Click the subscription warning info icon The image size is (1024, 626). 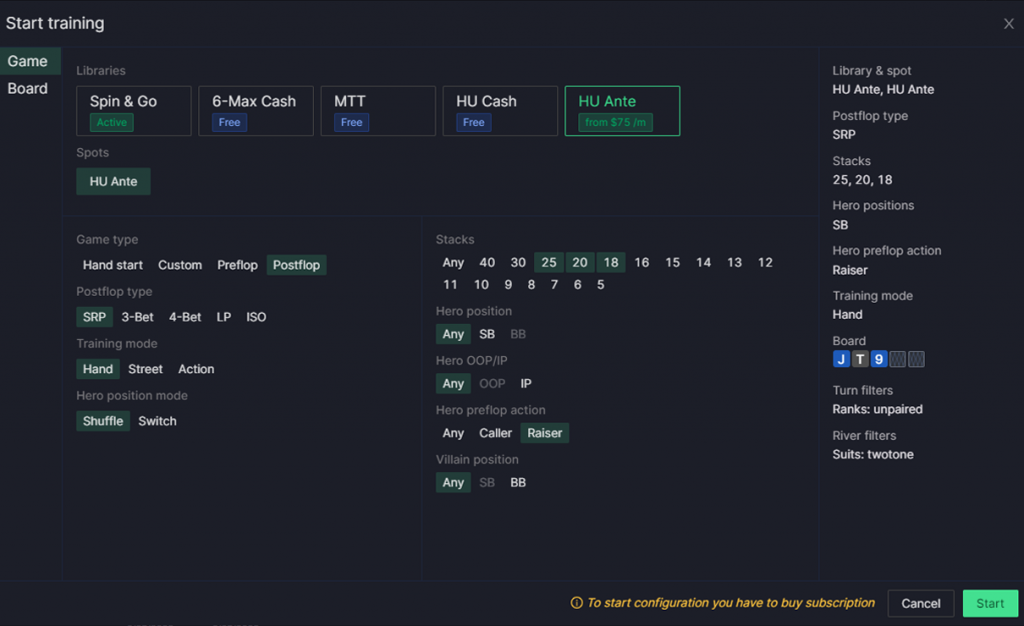(x=576, y=603)
